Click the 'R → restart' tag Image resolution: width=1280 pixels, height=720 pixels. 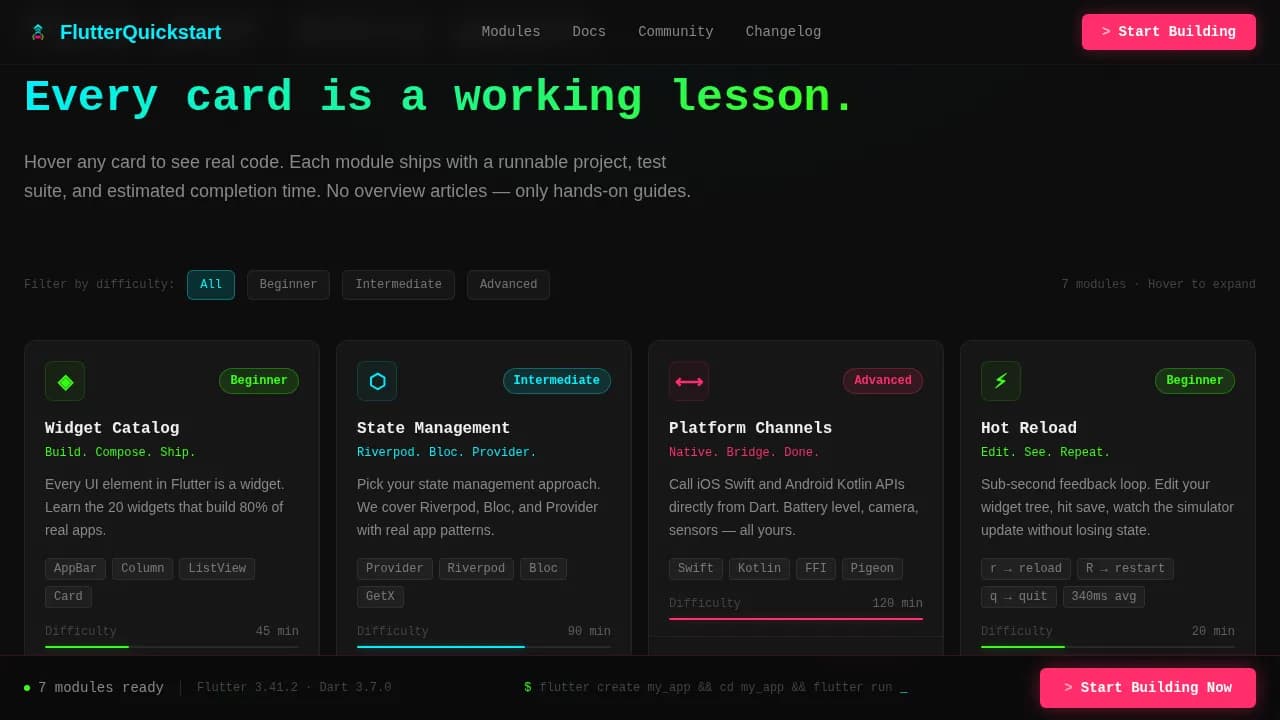tap(1125, 569)
